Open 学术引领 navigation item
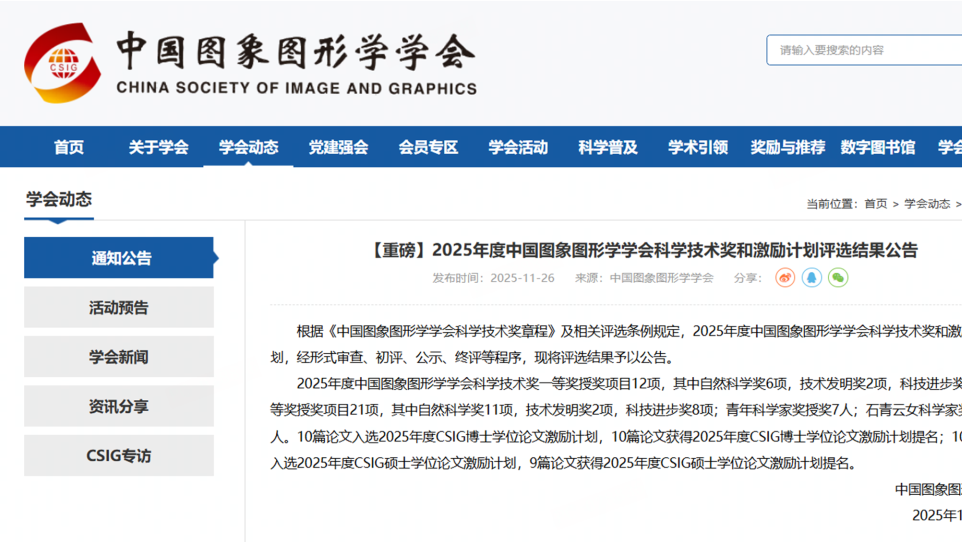The height and width of the screenshot is (542, 962). pos(698,147)
